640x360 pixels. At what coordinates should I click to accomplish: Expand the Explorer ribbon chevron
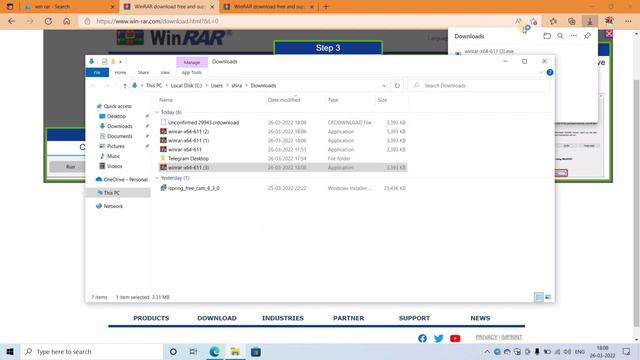pyautogui.click(x=541, y=72)
